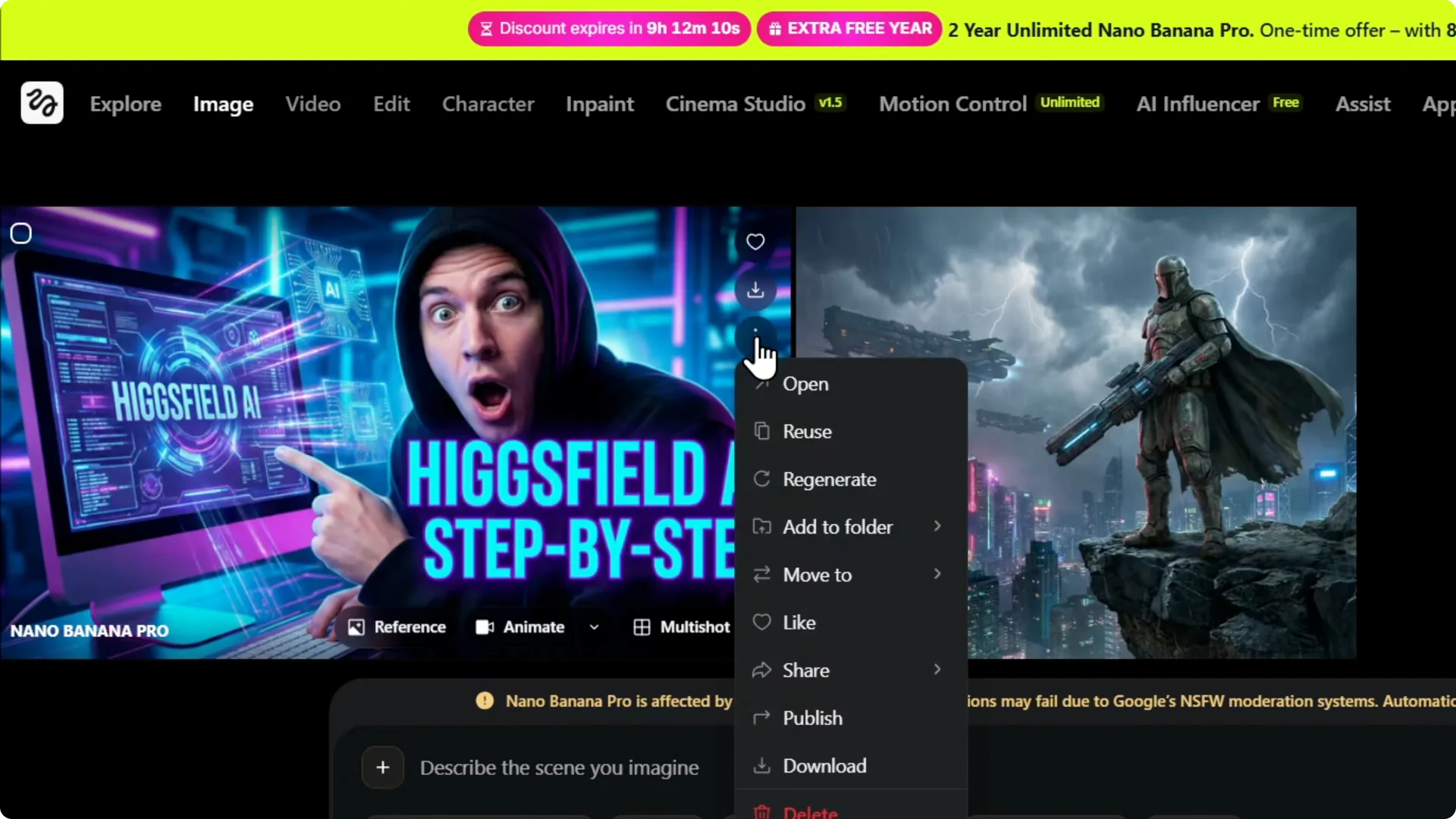Like the image using the context menu entry
The width and height of the screenshot is (1456, 819).
pos(799,622)
